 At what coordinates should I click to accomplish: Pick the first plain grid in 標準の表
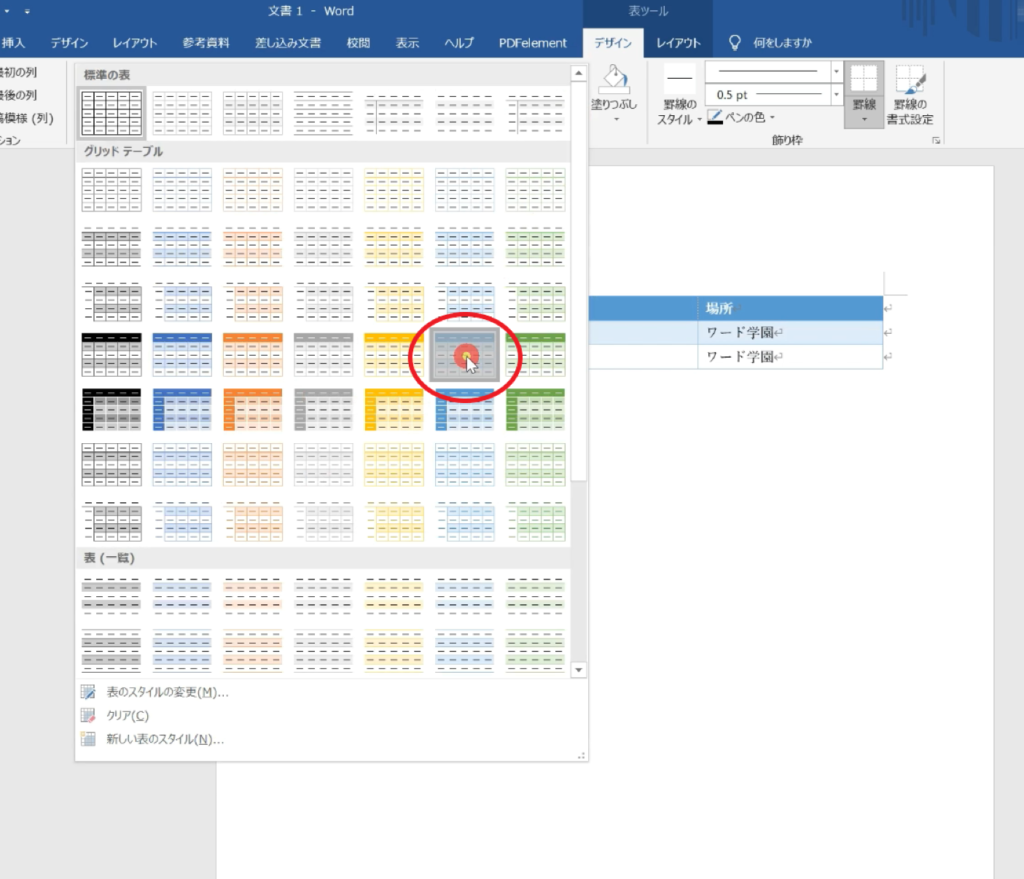(111, 112)
